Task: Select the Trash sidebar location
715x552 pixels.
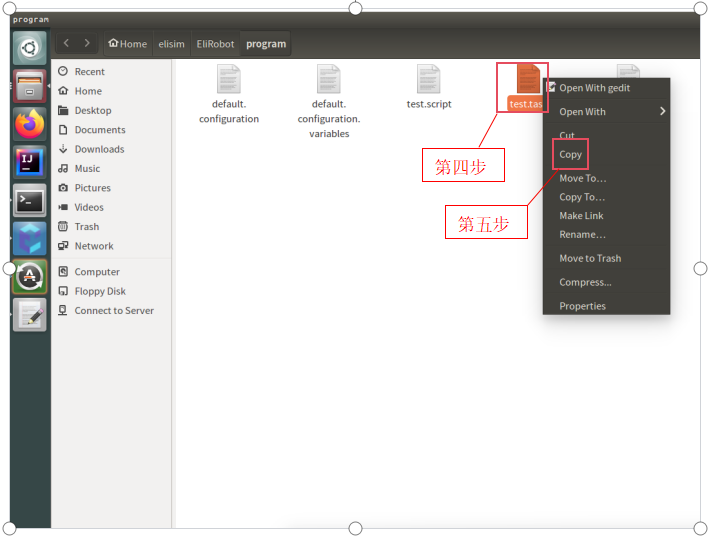Action: coord(86,226)
